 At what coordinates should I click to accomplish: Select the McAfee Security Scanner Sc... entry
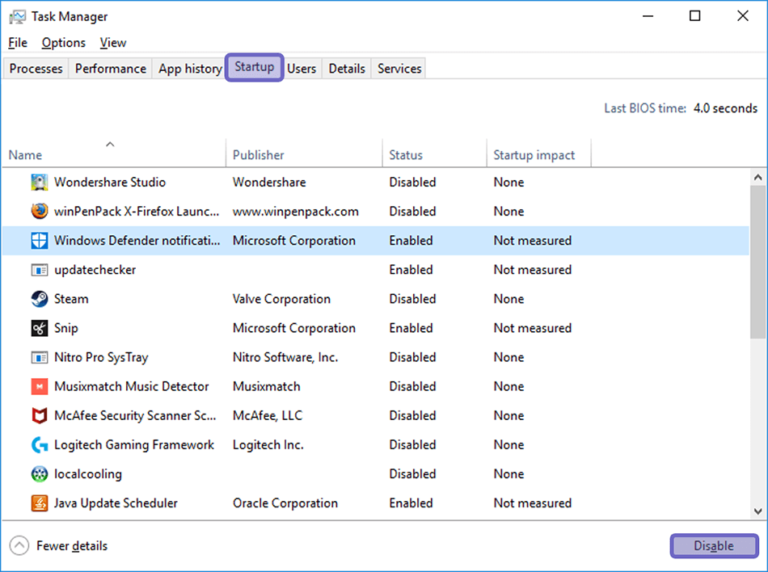tap(135, 416)
